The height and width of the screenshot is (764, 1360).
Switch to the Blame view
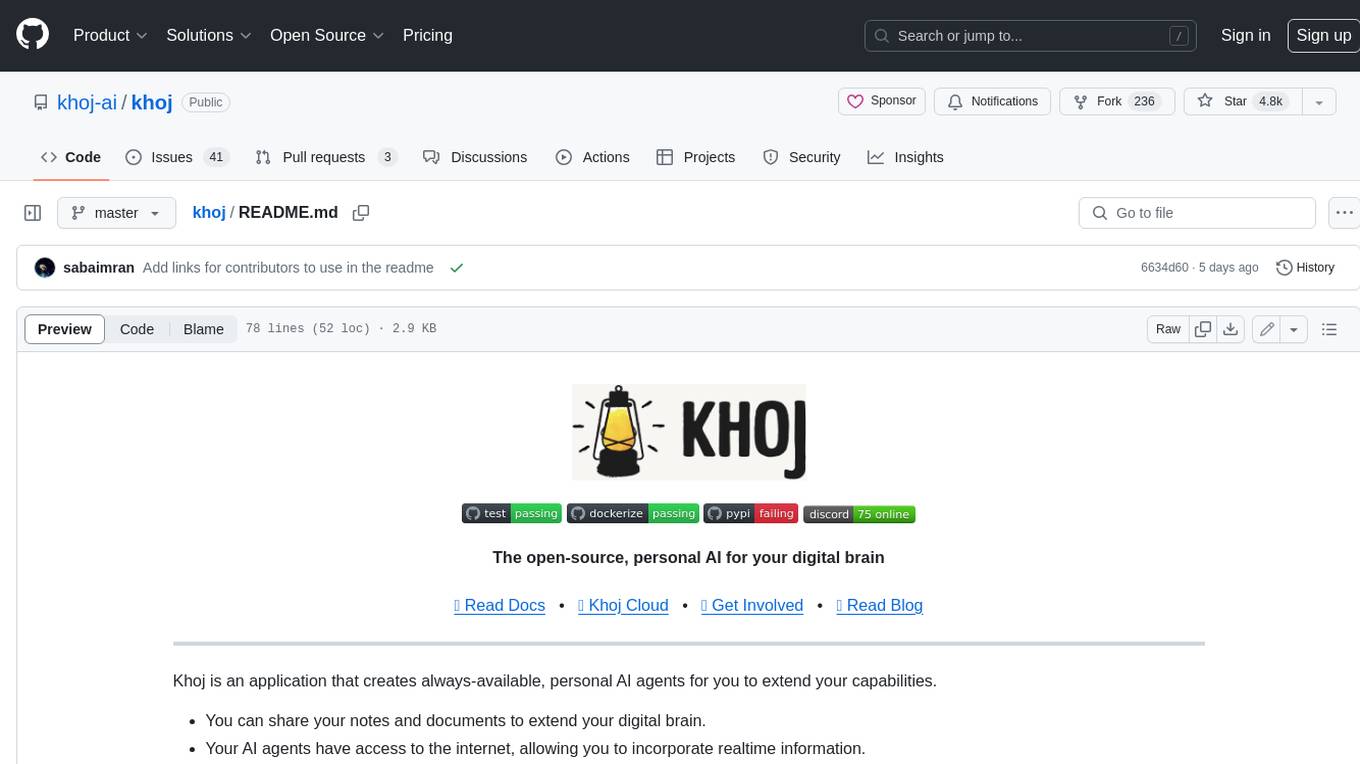click(x=203, y=329)
